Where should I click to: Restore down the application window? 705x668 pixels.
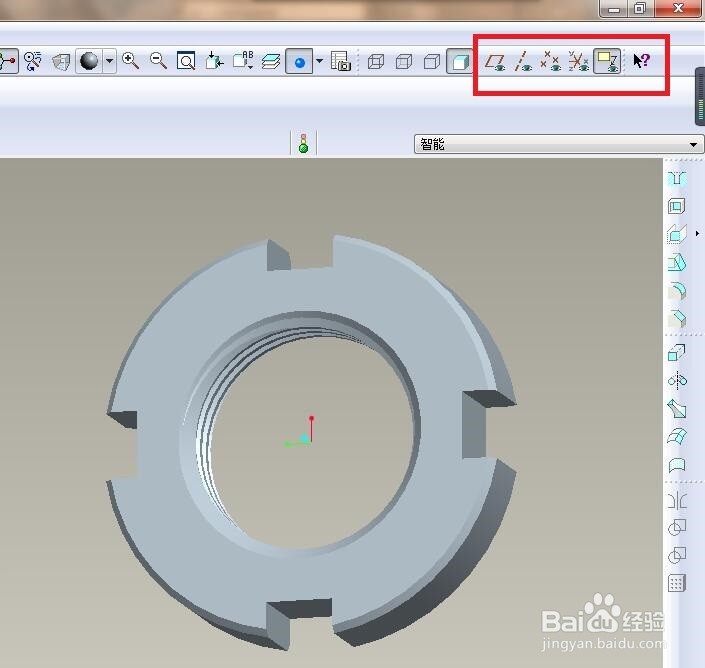pyautogui.click(x=639, y=8)
